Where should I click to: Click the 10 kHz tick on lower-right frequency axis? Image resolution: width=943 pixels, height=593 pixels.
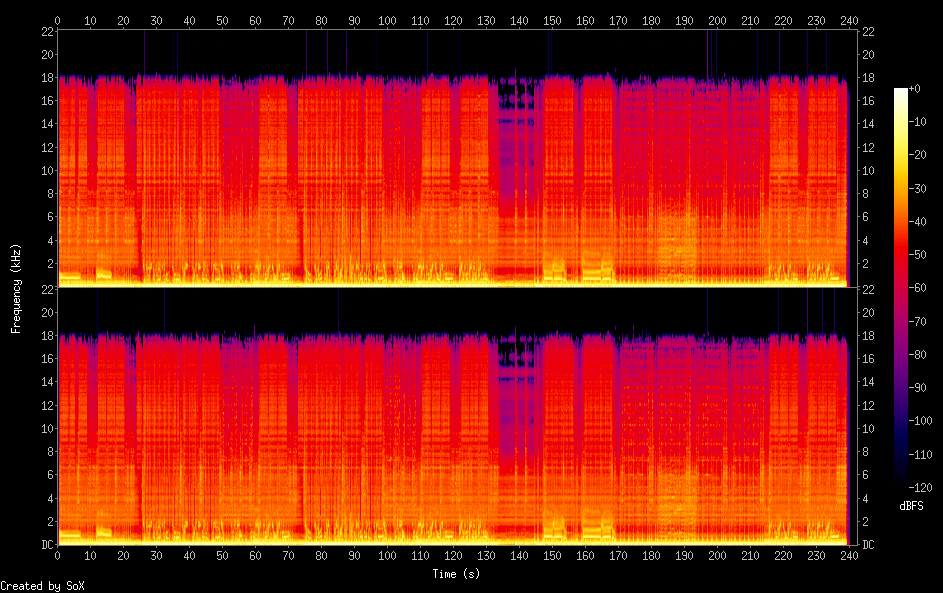pos(868,428)
